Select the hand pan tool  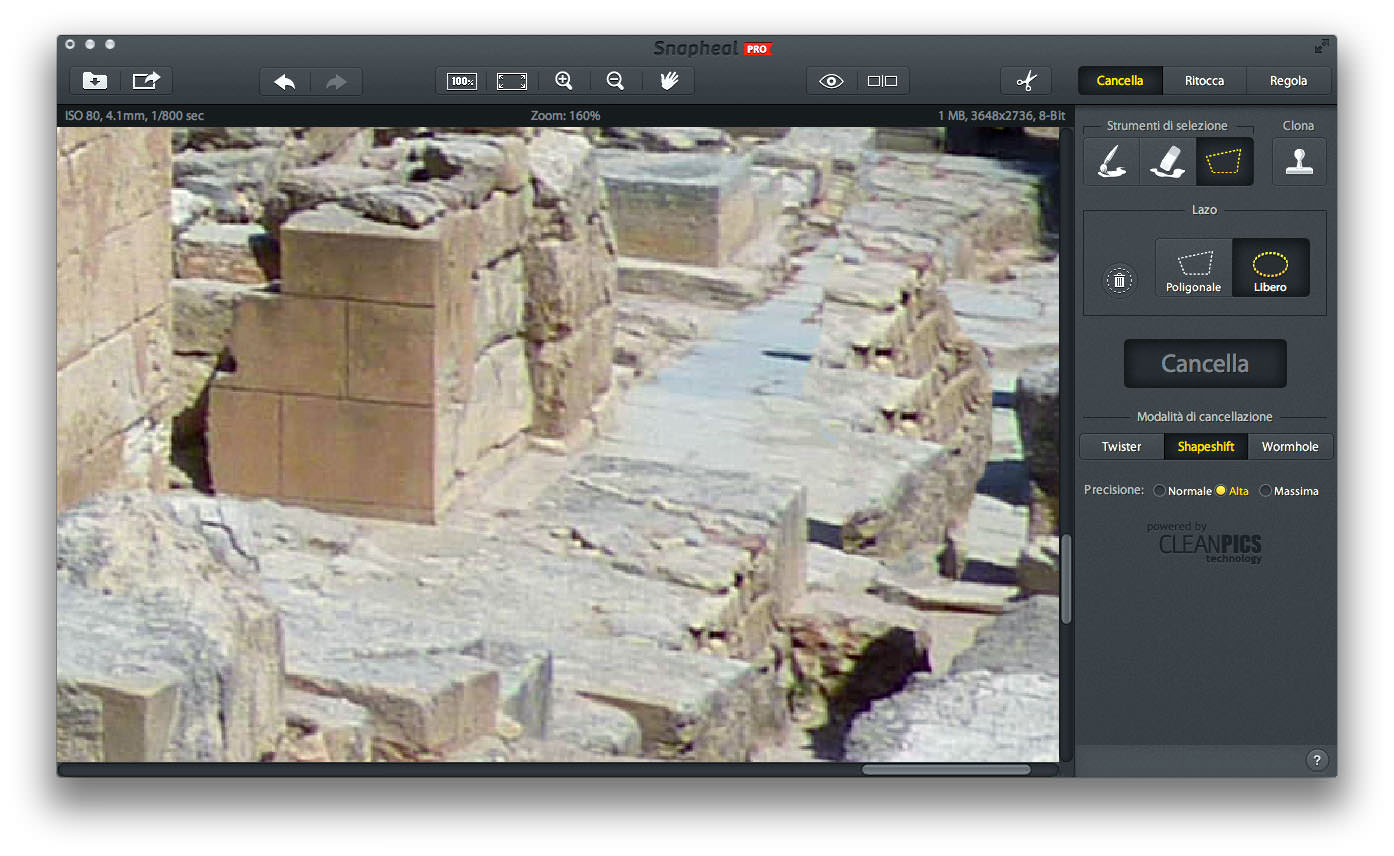pos(668,81)
